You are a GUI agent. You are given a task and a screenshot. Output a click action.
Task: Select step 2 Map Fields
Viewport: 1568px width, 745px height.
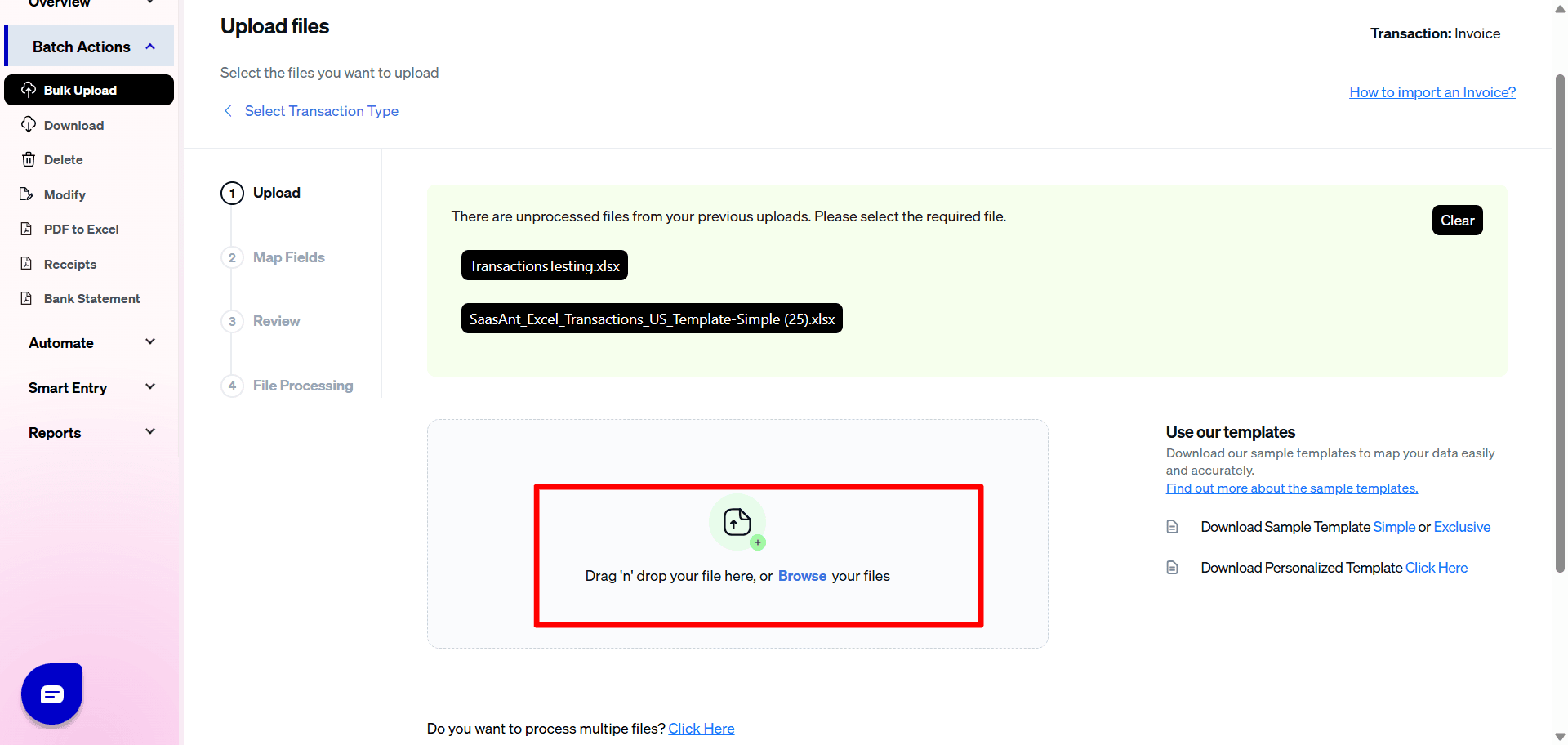tap(274, 257)
